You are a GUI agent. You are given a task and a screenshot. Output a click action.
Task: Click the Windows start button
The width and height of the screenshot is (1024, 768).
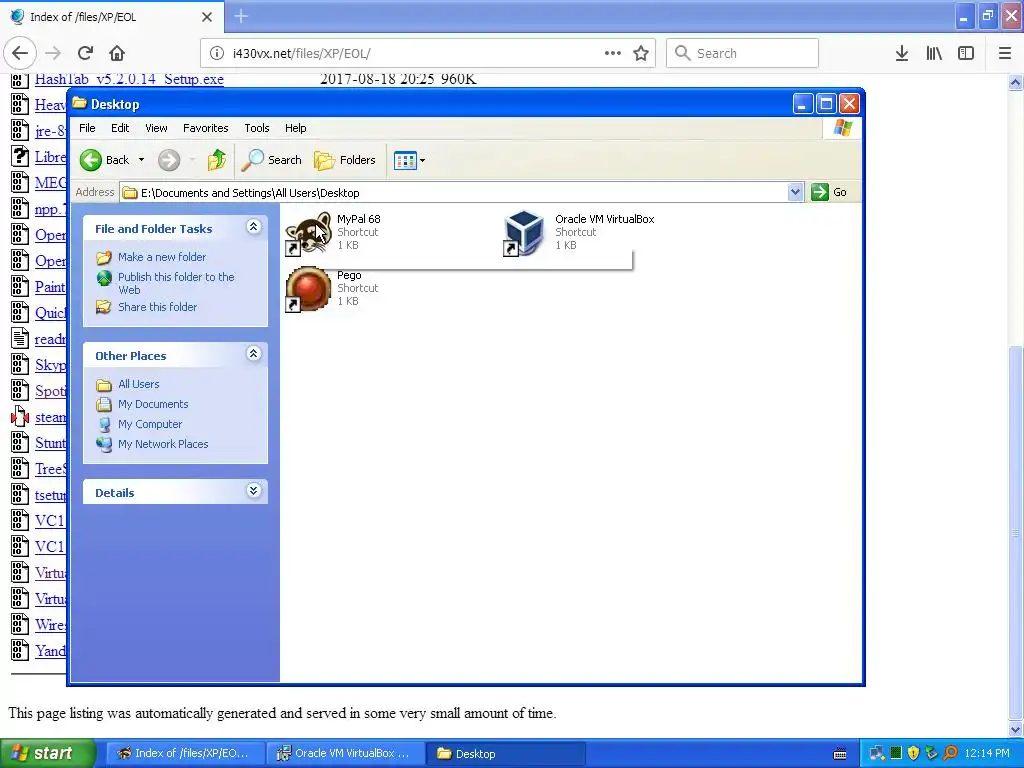tap(46, 753)
